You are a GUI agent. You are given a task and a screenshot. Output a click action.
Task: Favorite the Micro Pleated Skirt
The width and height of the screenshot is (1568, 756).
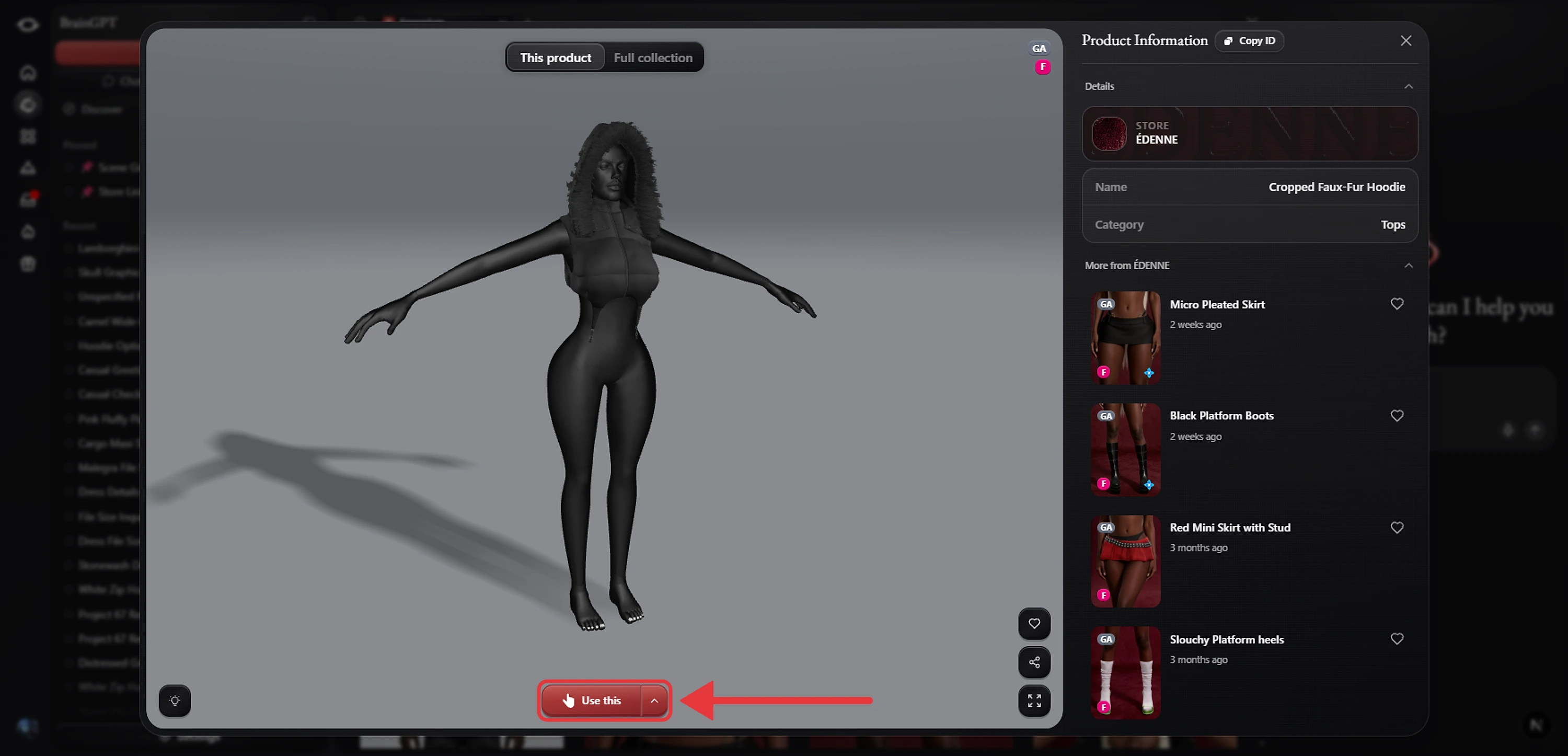(x=1397, y=304)
